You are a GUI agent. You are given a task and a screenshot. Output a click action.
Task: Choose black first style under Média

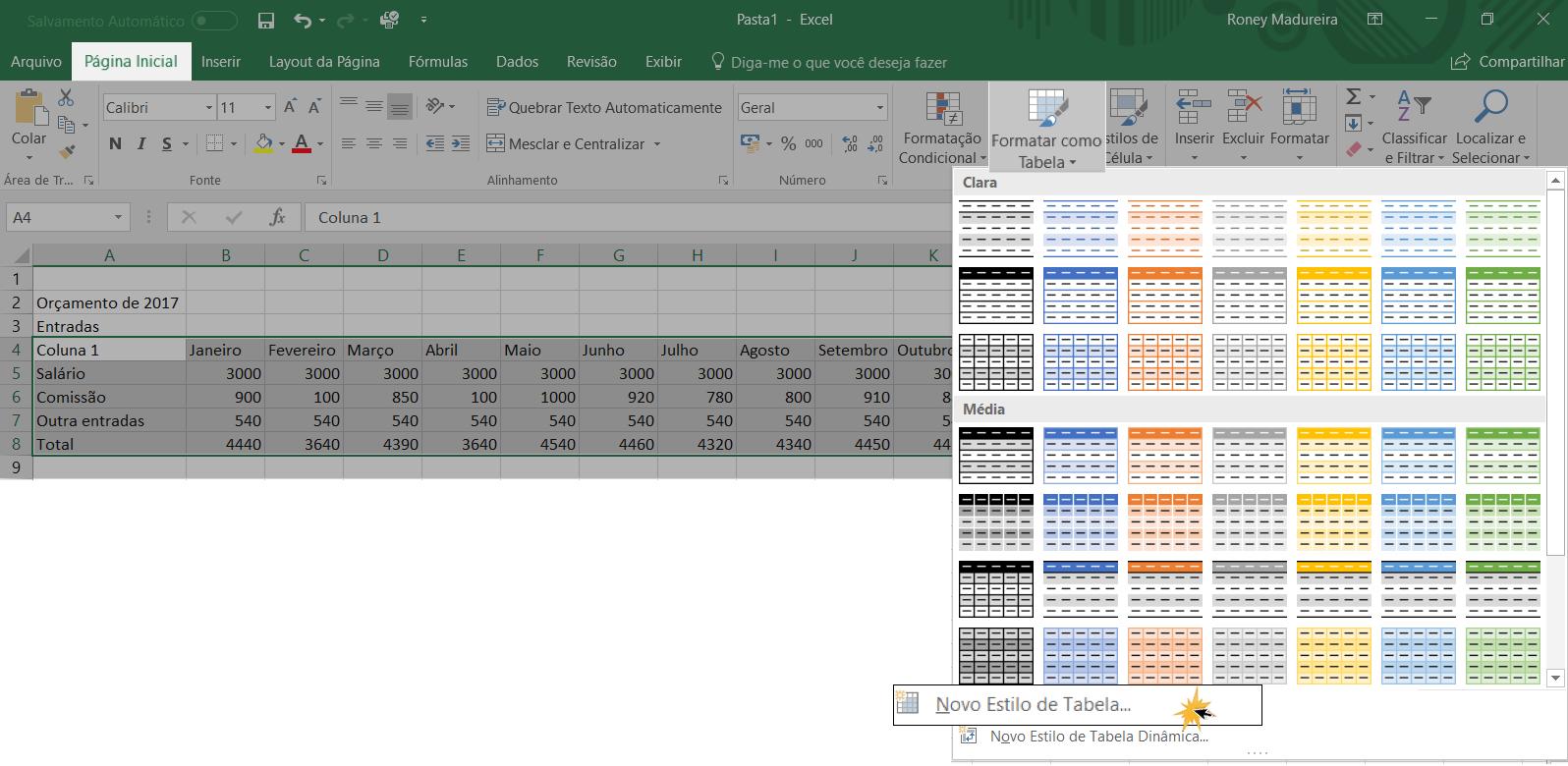[996, 456]
